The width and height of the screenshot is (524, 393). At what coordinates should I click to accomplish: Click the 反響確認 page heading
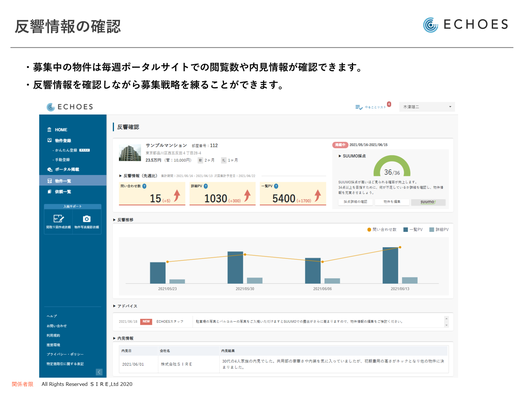coord(128,127)
